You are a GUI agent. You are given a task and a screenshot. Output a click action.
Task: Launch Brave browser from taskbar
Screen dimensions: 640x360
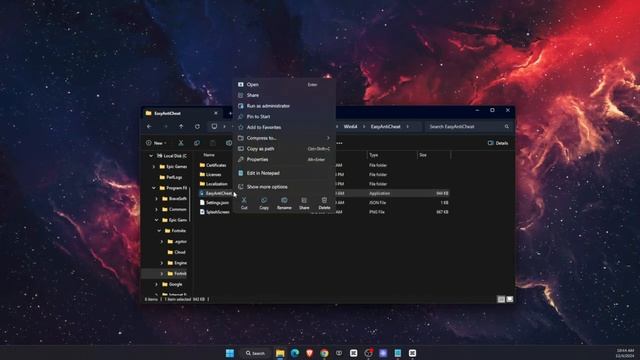(x=309, y=353)
